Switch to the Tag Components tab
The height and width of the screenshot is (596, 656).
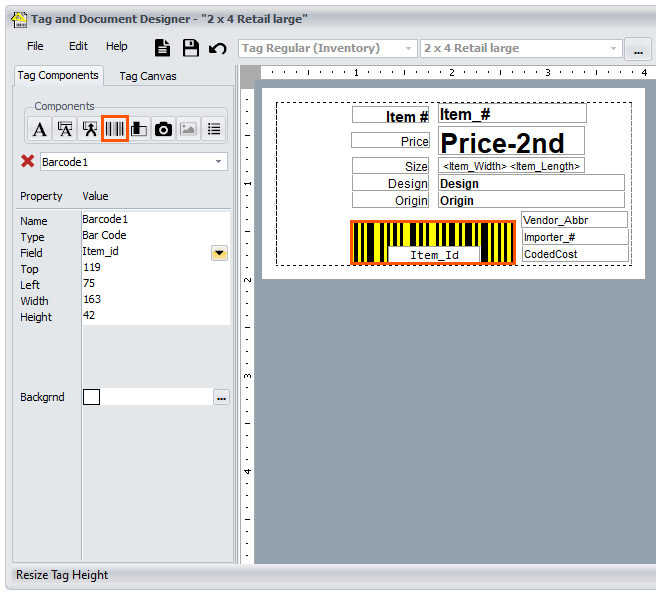(58, 75)
